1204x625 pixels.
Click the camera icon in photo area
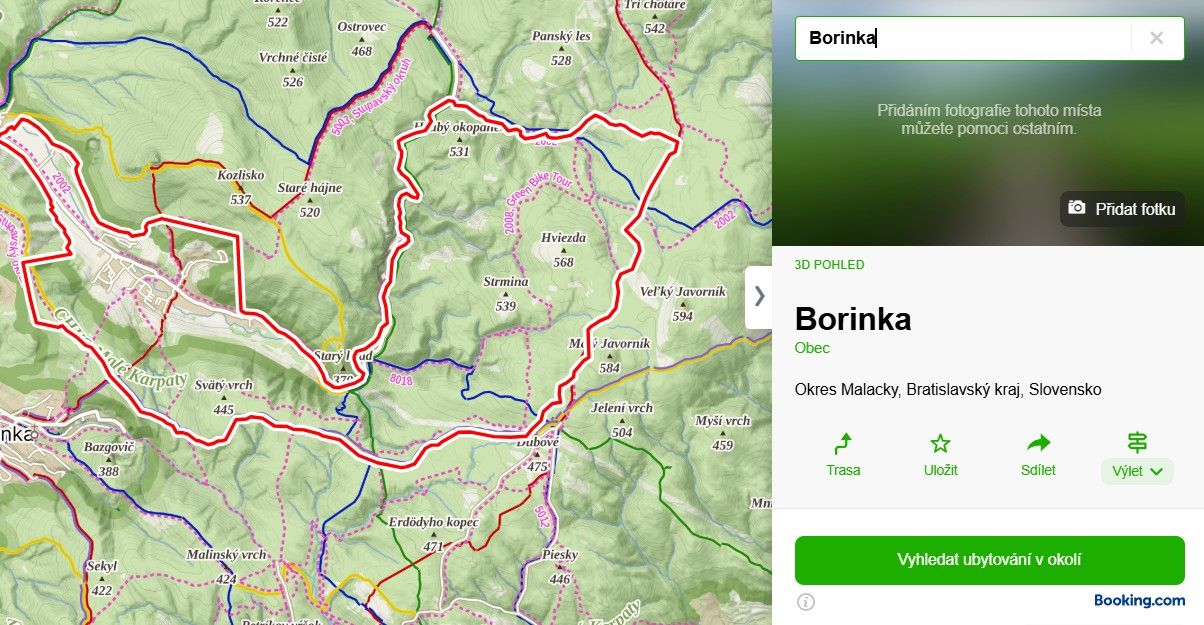point(1077,208)
